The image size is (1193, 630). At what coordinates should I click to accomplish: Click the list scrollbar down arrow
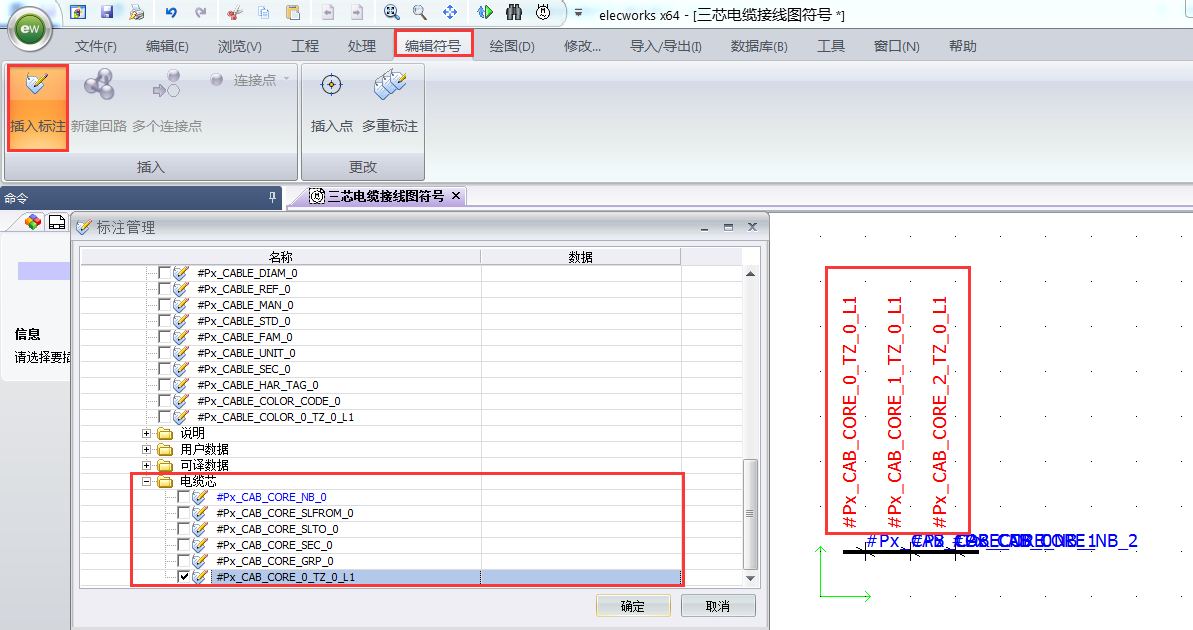(x=750, y=578)
